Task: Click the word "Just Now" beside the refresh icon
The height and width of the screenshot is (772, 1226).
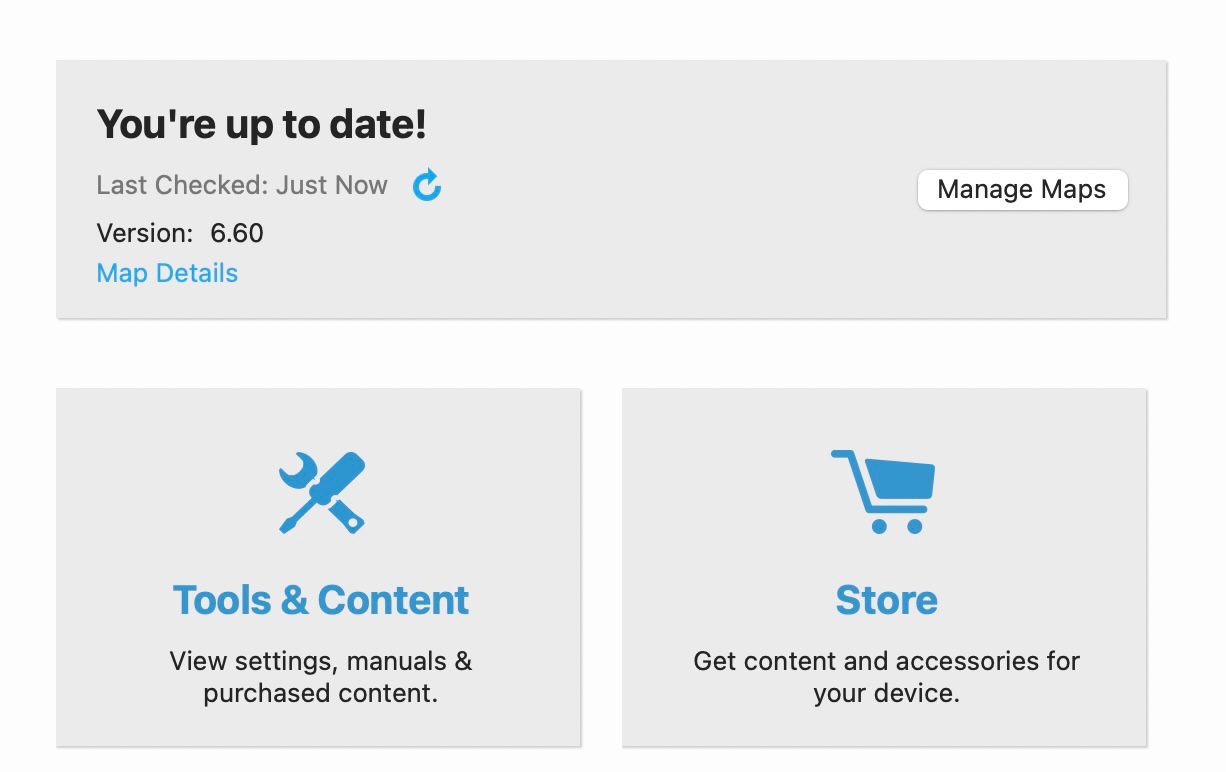Action: click(x=332, y=185)
